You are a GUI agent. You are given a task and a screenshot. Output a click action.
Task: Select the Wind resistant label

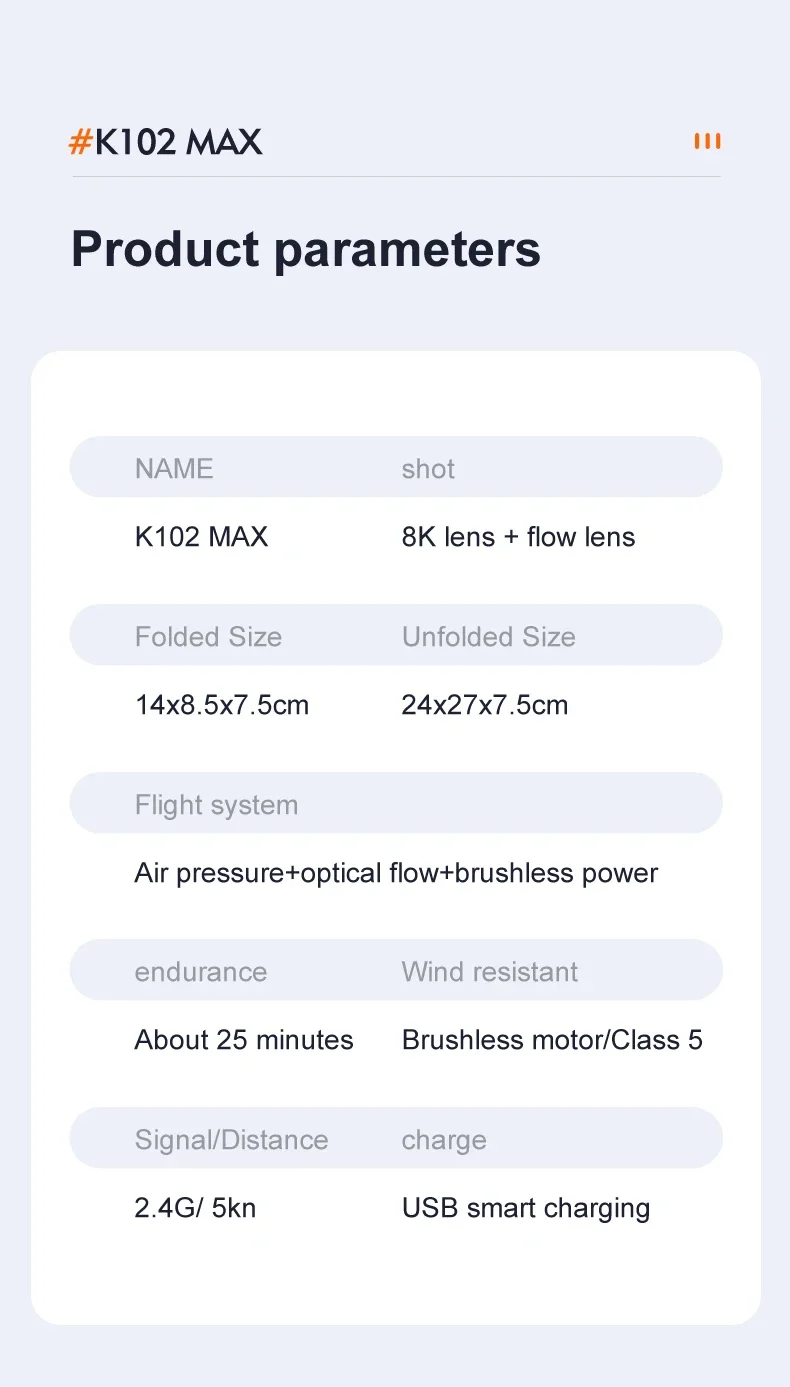489,972
